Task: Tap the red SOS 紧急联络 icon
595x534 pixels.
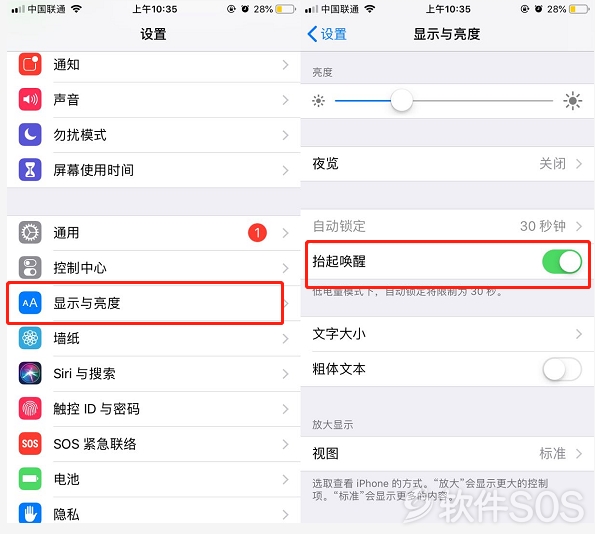Action: click(x=30, y=443)
